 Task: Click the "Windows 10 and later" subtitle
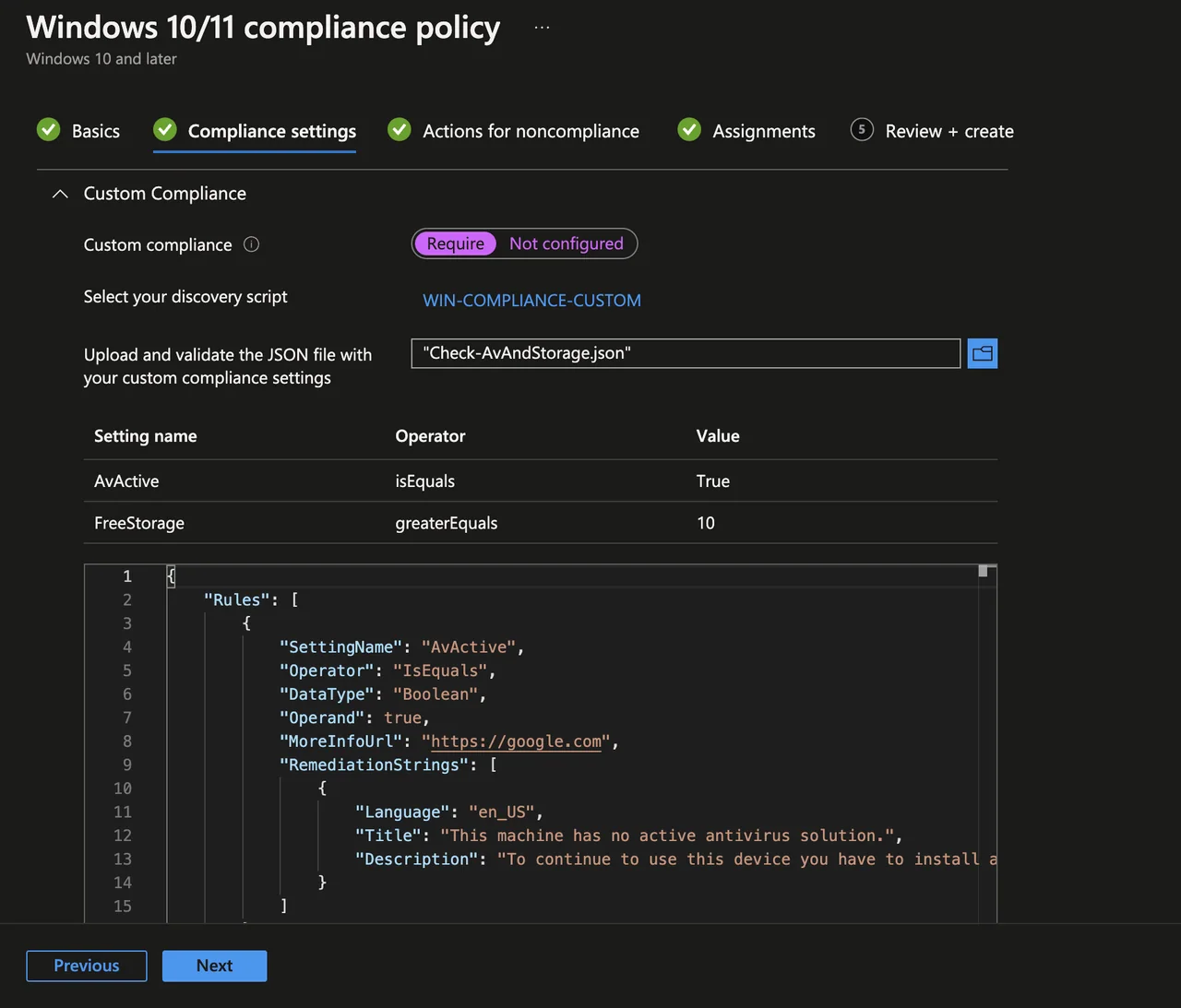[101, 59]
